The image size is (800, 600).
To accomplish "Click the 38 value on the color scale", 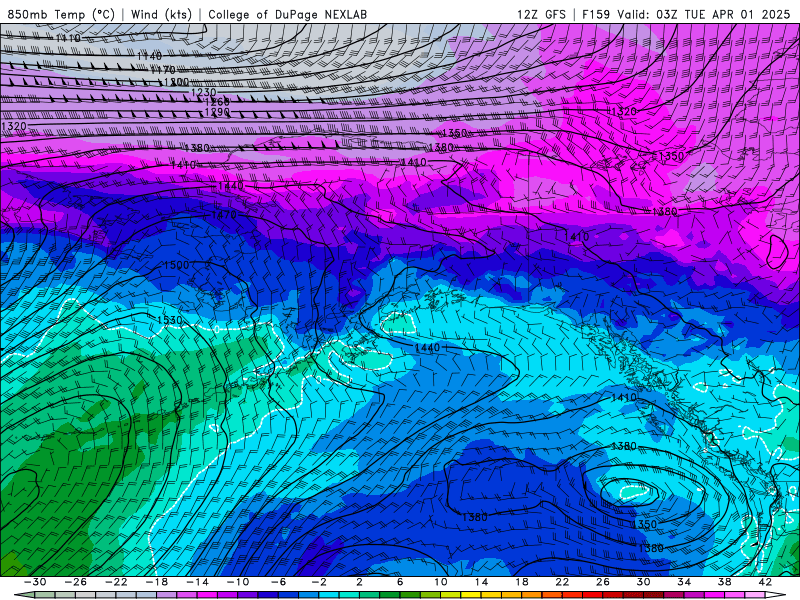I will click(724, 582).
